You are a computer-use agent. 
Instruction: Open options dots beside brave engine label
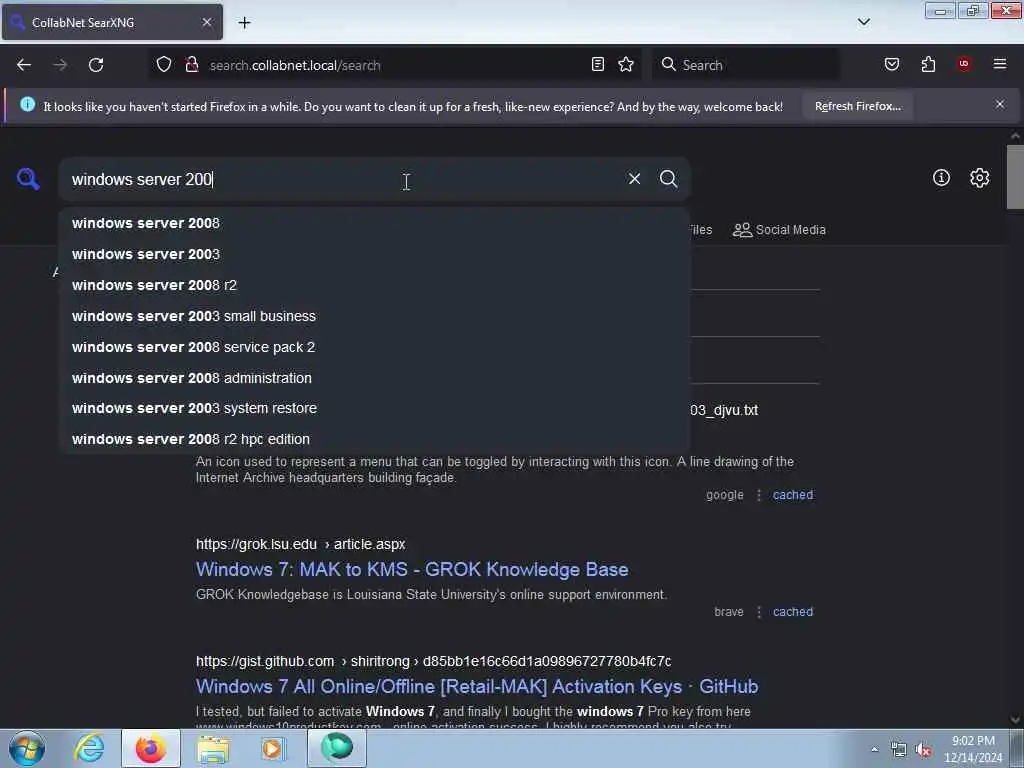coord(758,612)
